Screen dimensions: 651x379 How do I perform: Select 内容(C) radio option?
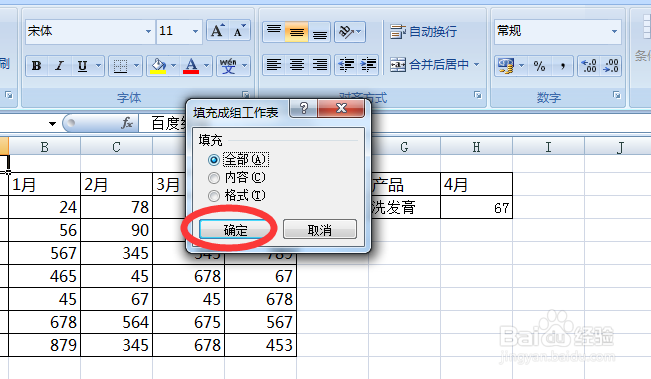(237, 178)
